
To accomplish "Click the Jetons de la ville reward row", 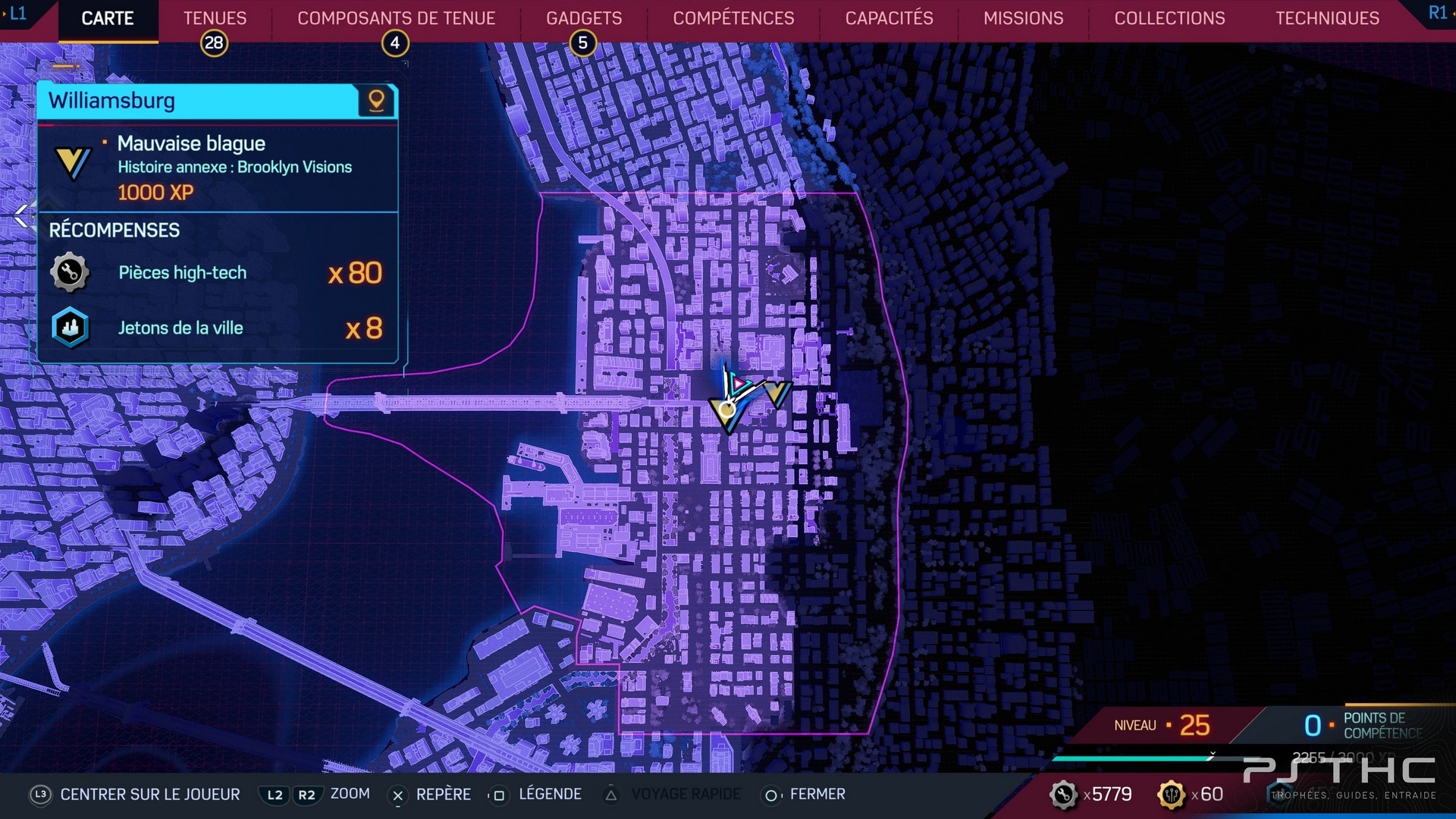I will coord(217,328).
